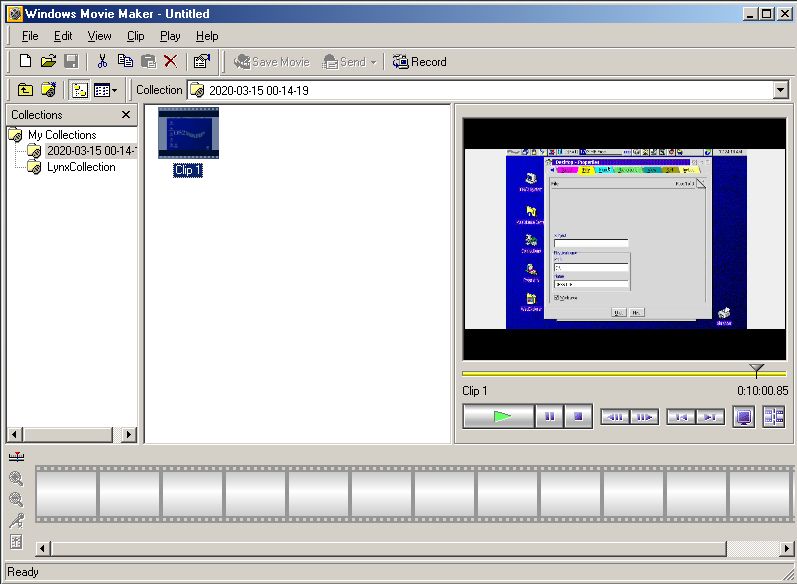Select the LynxCollection tree item
Screen dimensions: 797x584
point(80,167)
